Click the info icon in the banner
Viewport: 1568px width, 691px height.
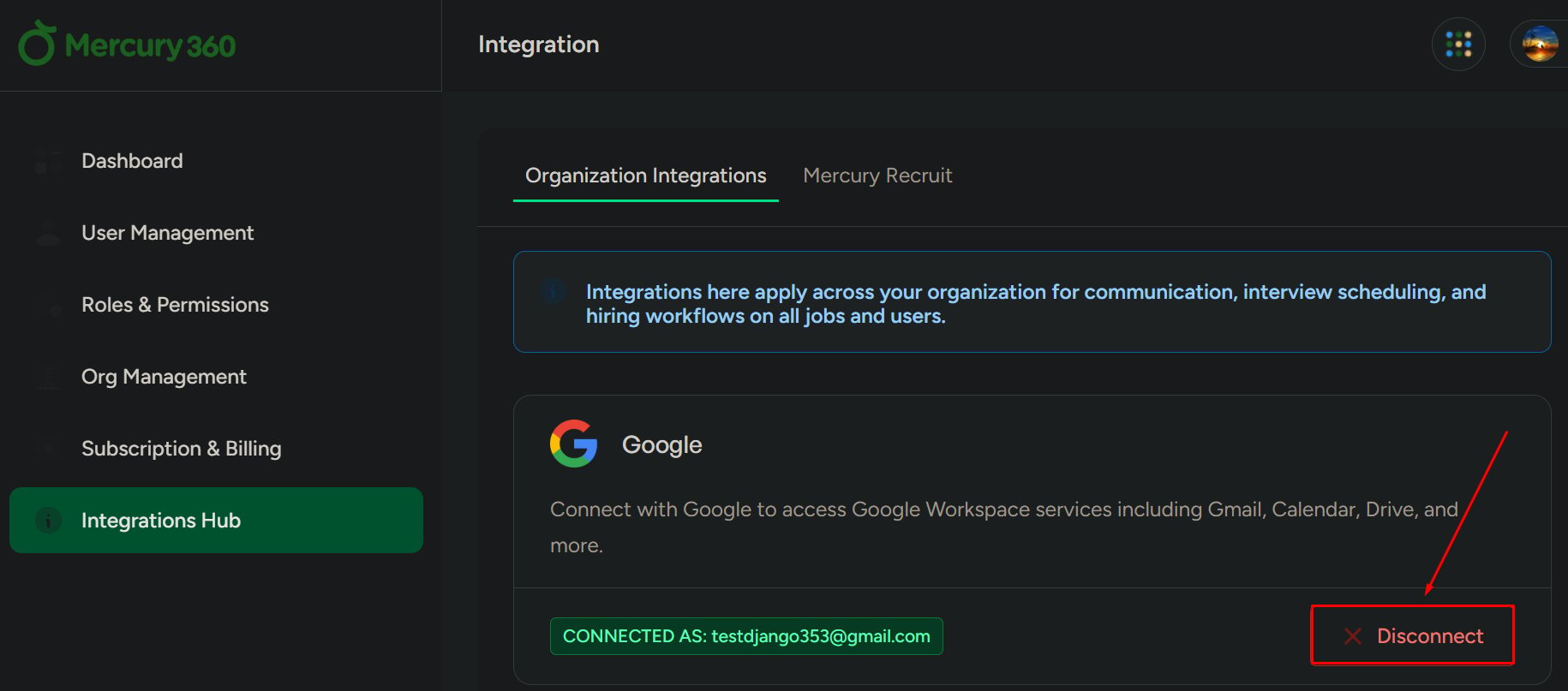pos(553,291)
